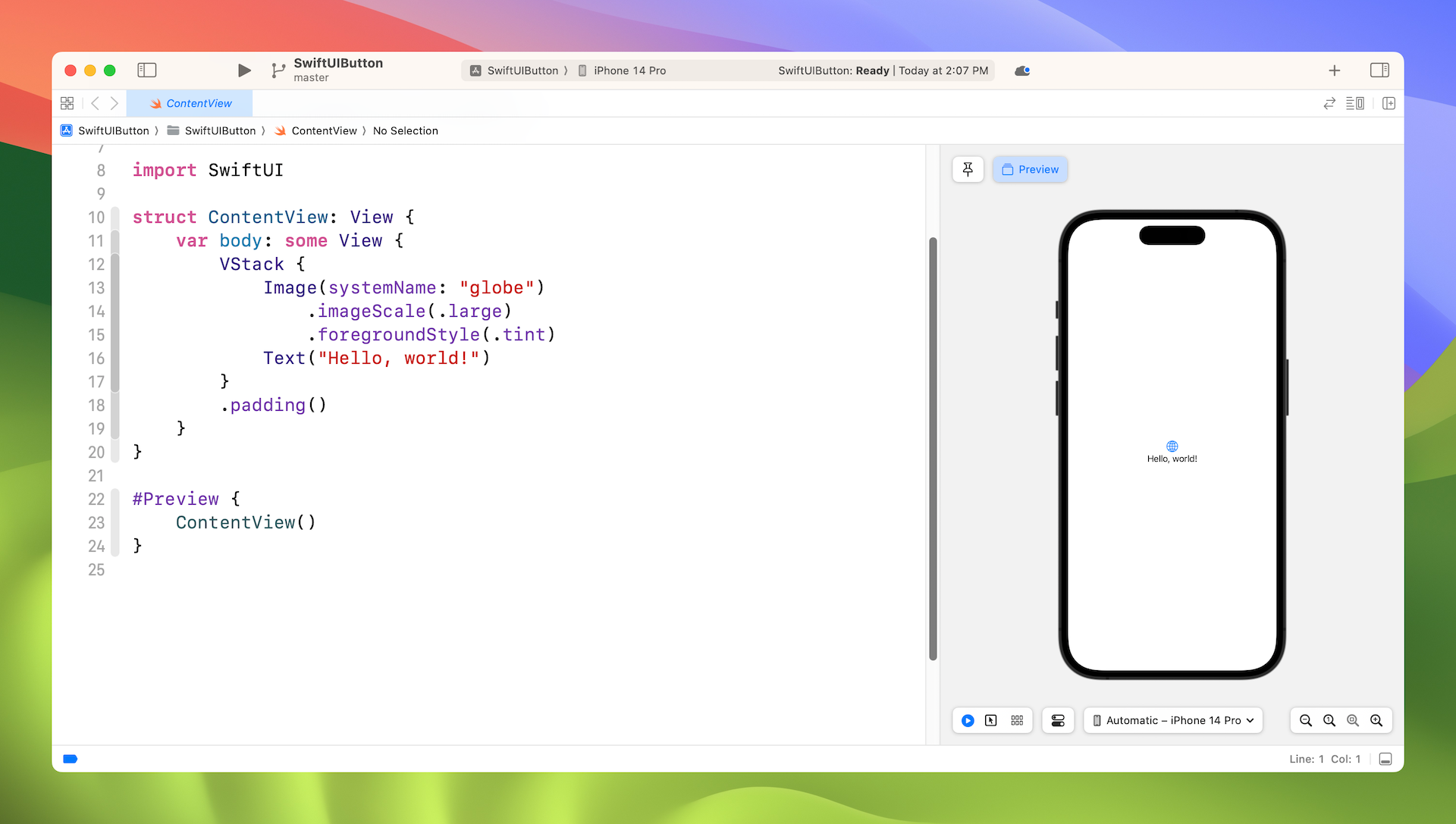Go back in editor history
1456x824 pixels.
[x=95, y=103]
